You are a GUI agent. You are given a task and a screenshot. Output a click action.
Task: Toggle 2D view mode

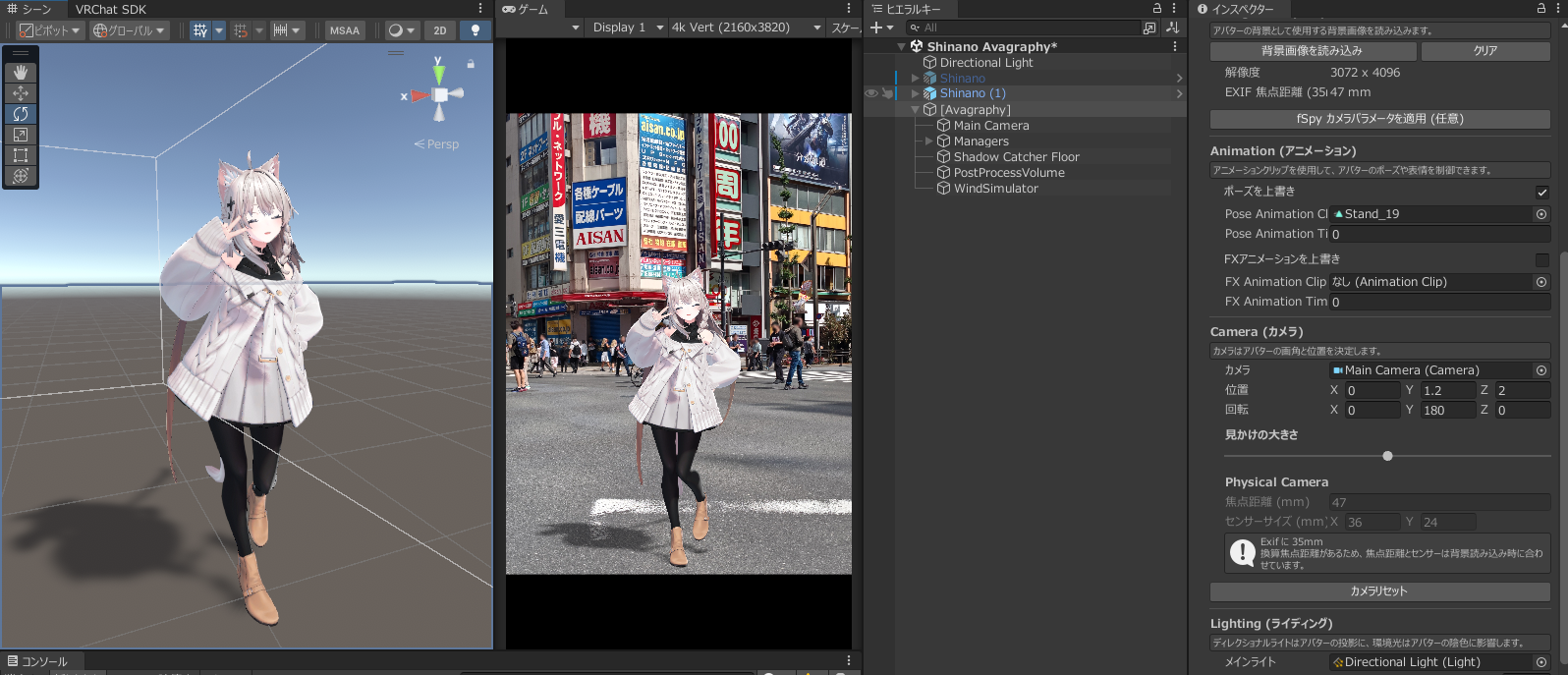(440, 30)
